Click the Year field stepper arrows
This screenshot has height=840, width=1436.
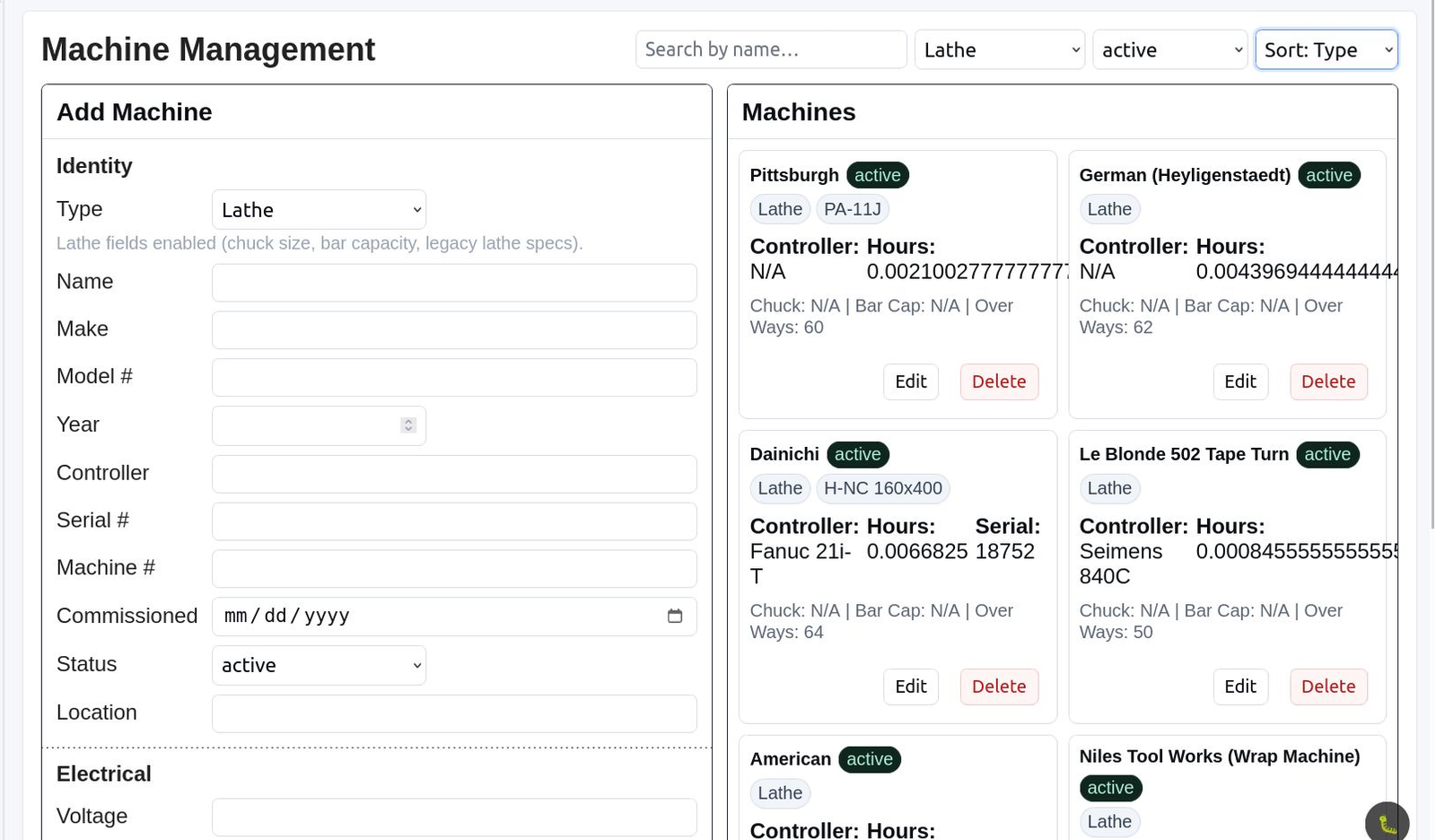407,424
